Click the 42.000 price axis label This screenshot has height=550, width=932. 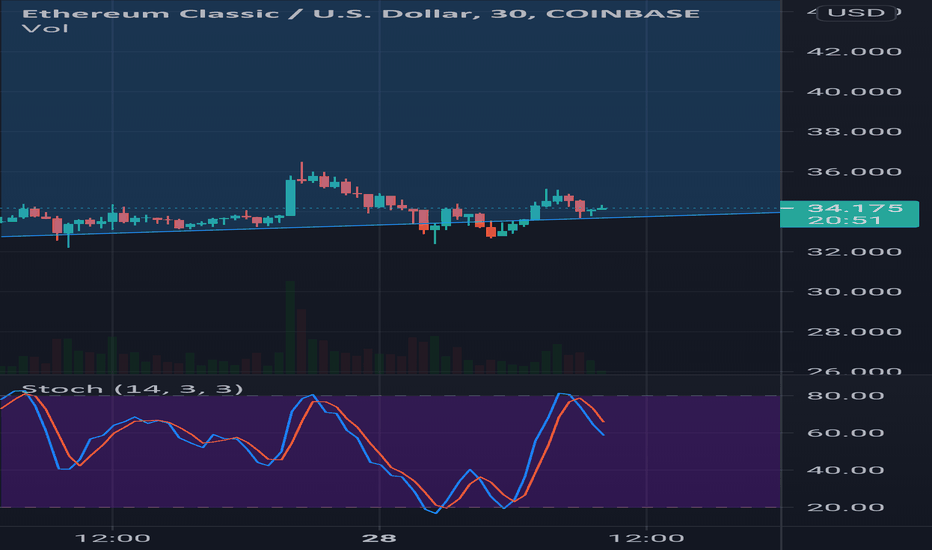tap(854, 52)
